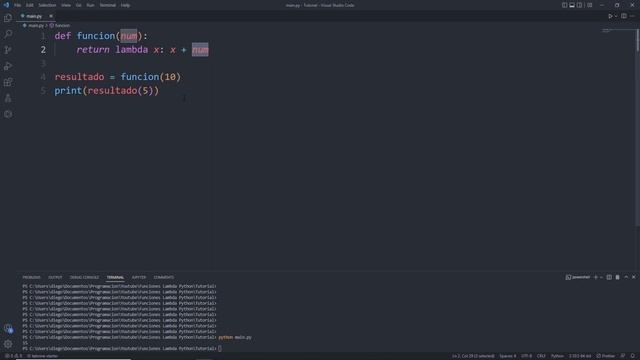Click line number 2 in gutter
The image size is (640, 360).
[x=43, y=50]
